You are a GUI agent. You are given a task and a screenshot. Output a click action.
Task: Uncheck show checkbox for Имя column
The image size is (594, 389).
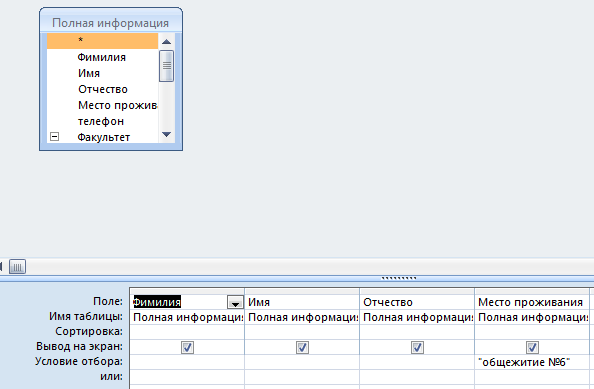[302, 347]
